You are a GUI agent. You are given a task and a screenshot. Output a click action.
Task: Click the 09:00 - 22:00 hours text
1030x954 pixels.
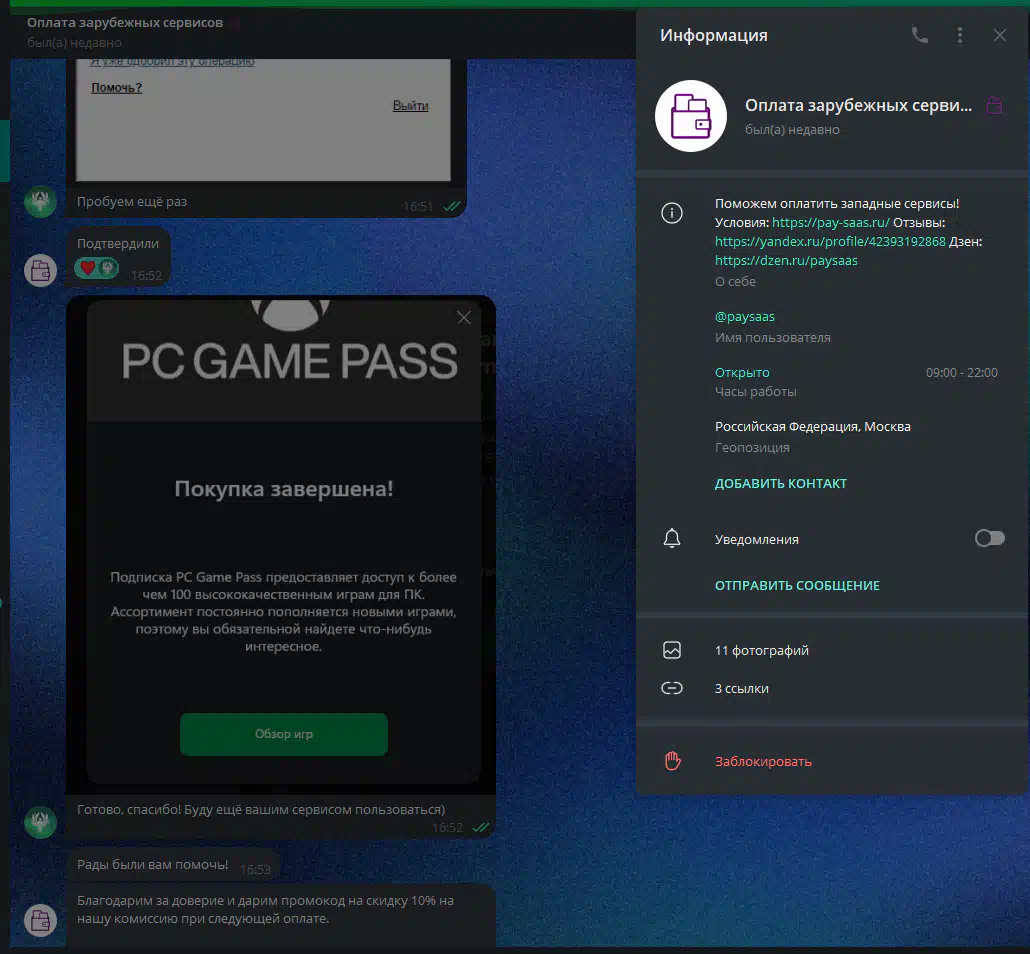click(961, 373)
